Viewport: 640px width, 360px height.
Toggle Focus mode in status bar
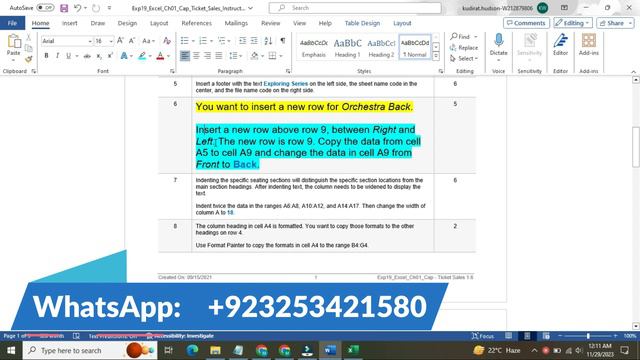[x=483, y=336]
